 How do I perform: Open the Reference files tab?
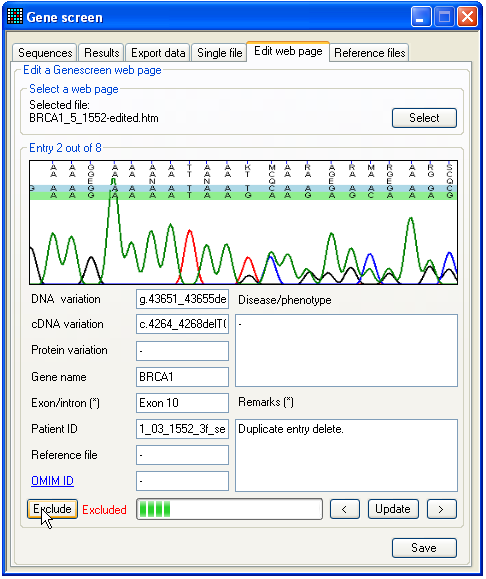click(369, 53)
